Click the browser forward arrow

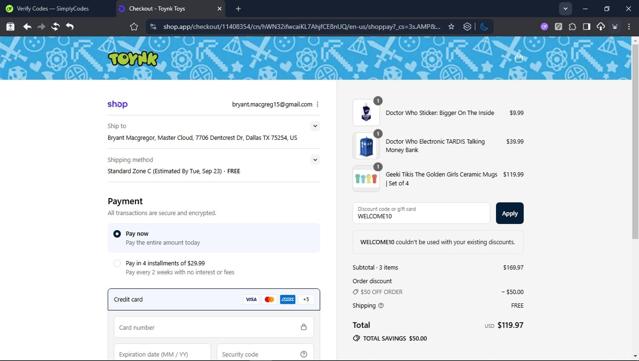coord(41,26)
